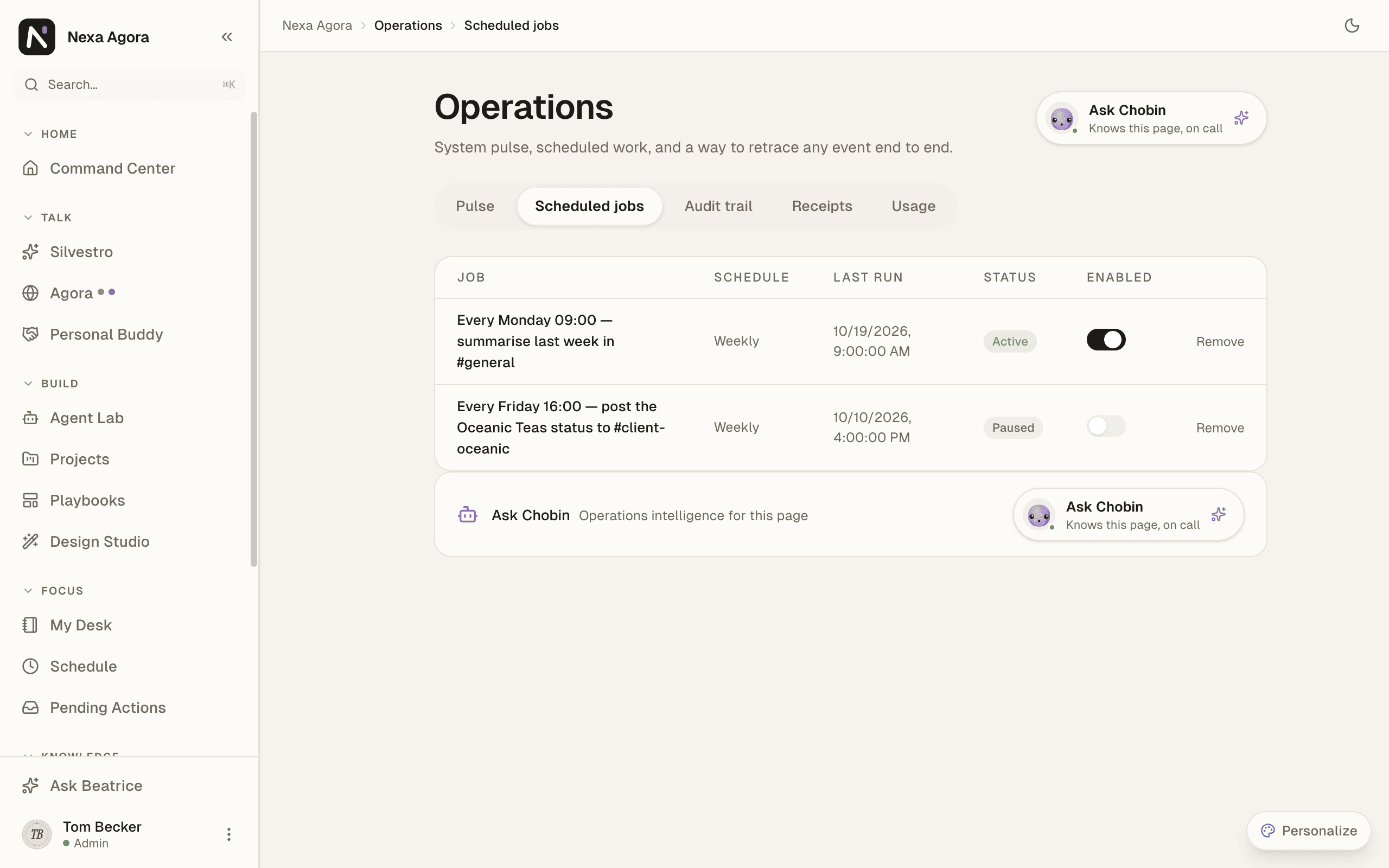The height and width of the screenshot is (868, 1389).
Task: Disable the Monday summarise job toggle
Action: (1106, 340)
